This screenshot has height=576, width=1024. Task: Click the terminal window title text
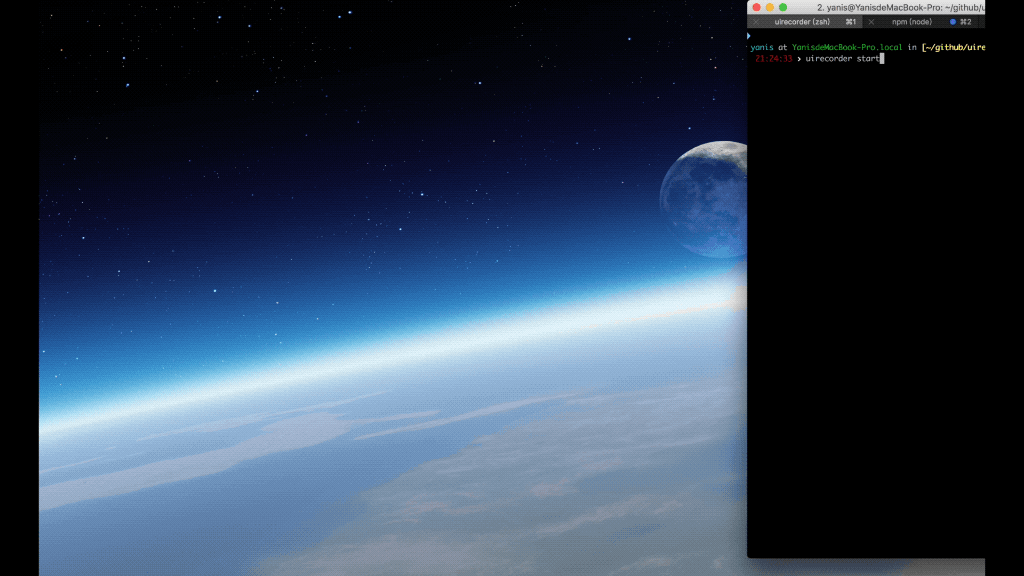[901, 8]
